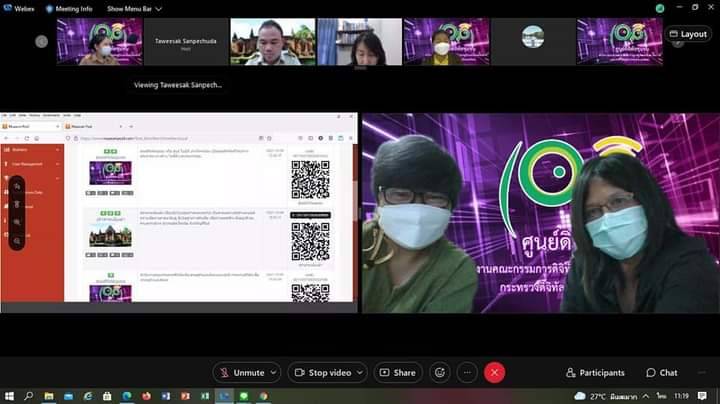
Task: Click the 11:19 taskbar clock
Action: click(x=681, y=396)
